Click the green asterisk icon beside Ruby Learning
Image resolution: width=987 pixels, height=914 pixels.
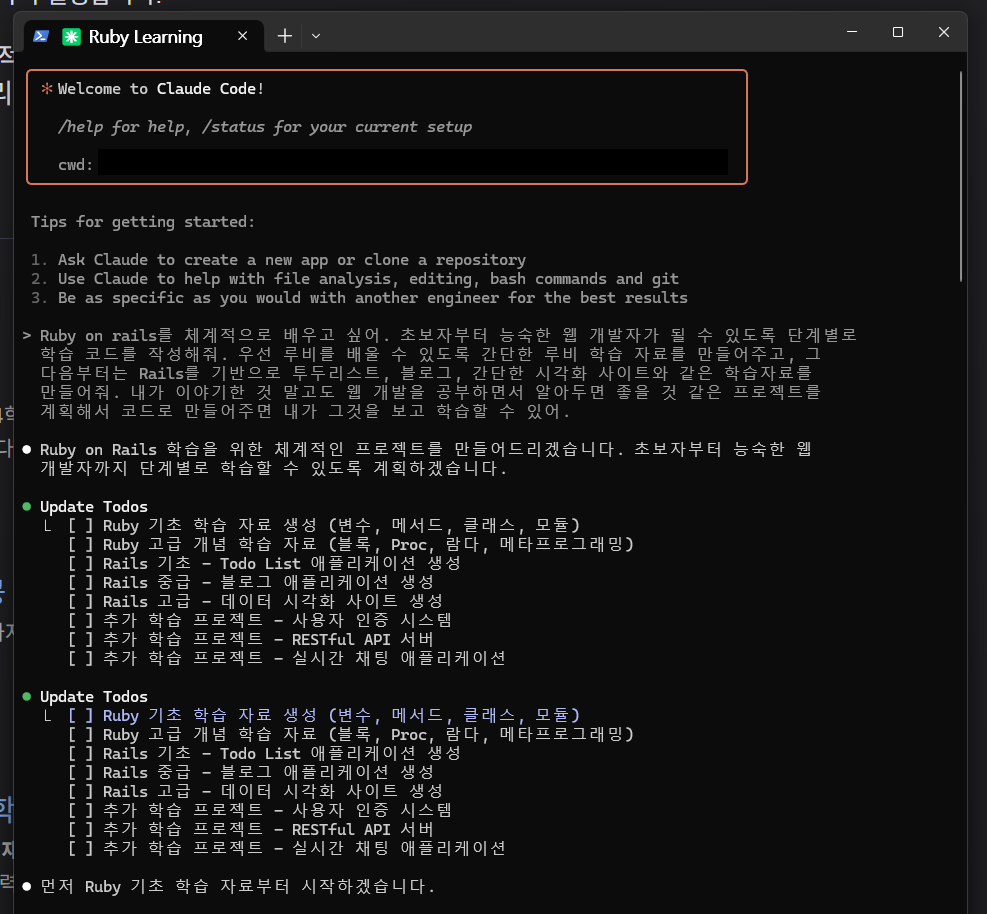(71, 37)
